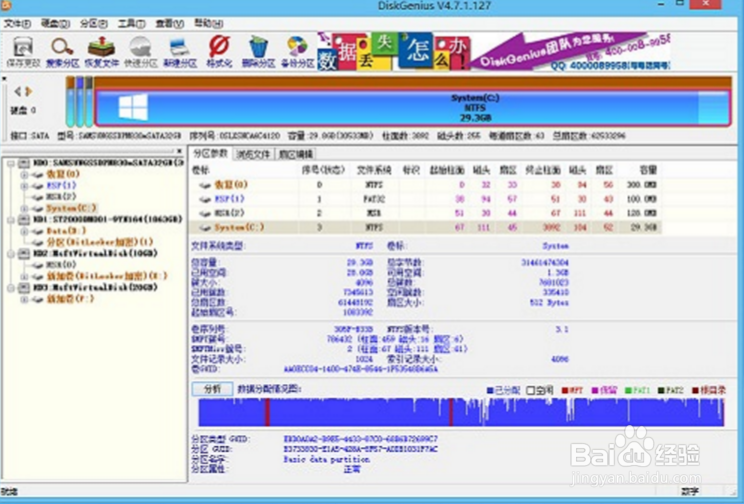Screen dimensions: 744x504
Task: Click the drive icon beside Data(D:) in tree
Action: point(37,231)
